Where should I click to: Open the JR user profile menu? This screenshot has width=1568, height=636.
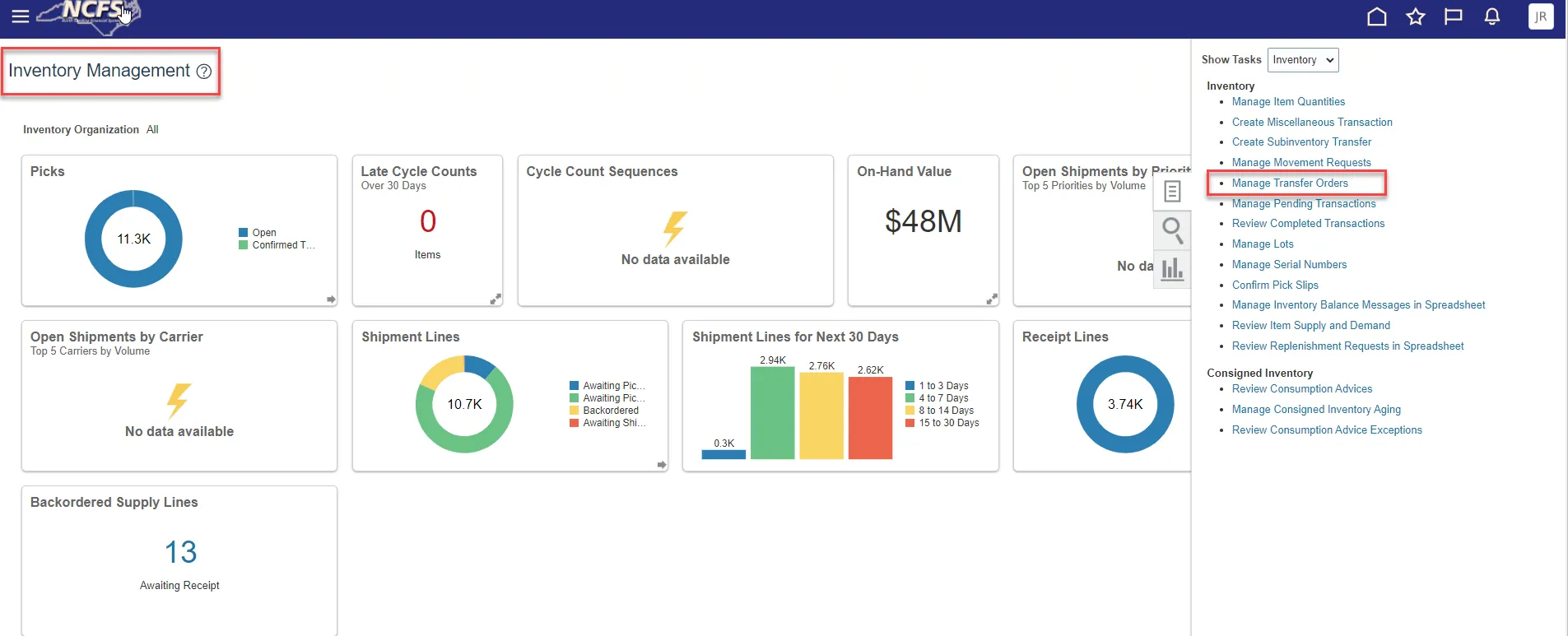(1540, 16)
